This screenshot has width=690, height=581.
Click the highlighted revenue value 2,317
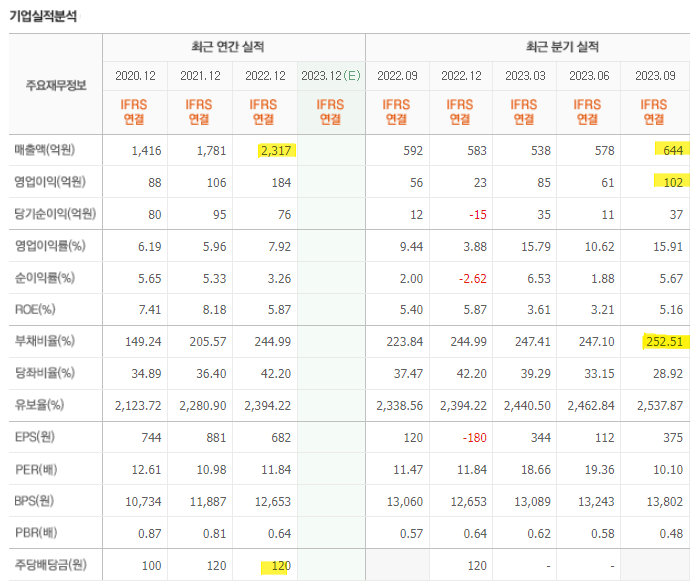tap(276, 151)
